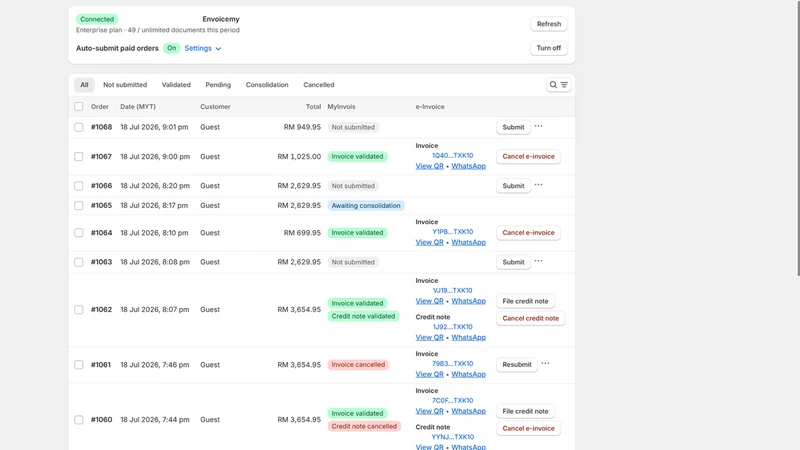Open order #1065 row

point(321,206)
